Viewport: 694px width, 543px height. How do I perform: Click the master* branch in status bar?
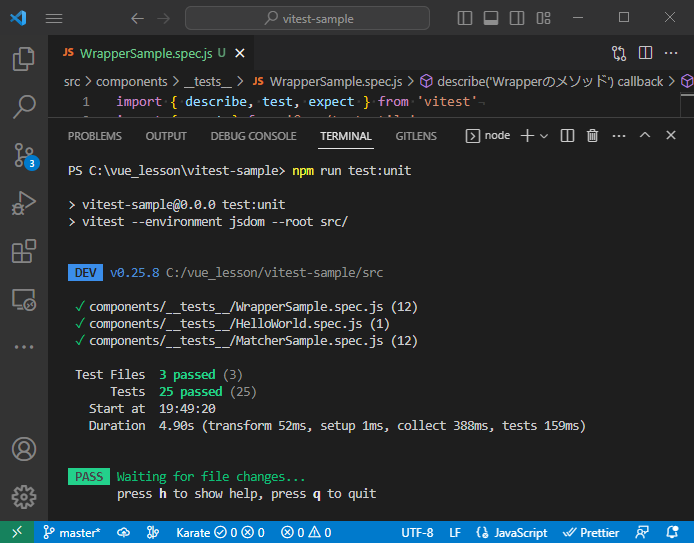(72, 532)
